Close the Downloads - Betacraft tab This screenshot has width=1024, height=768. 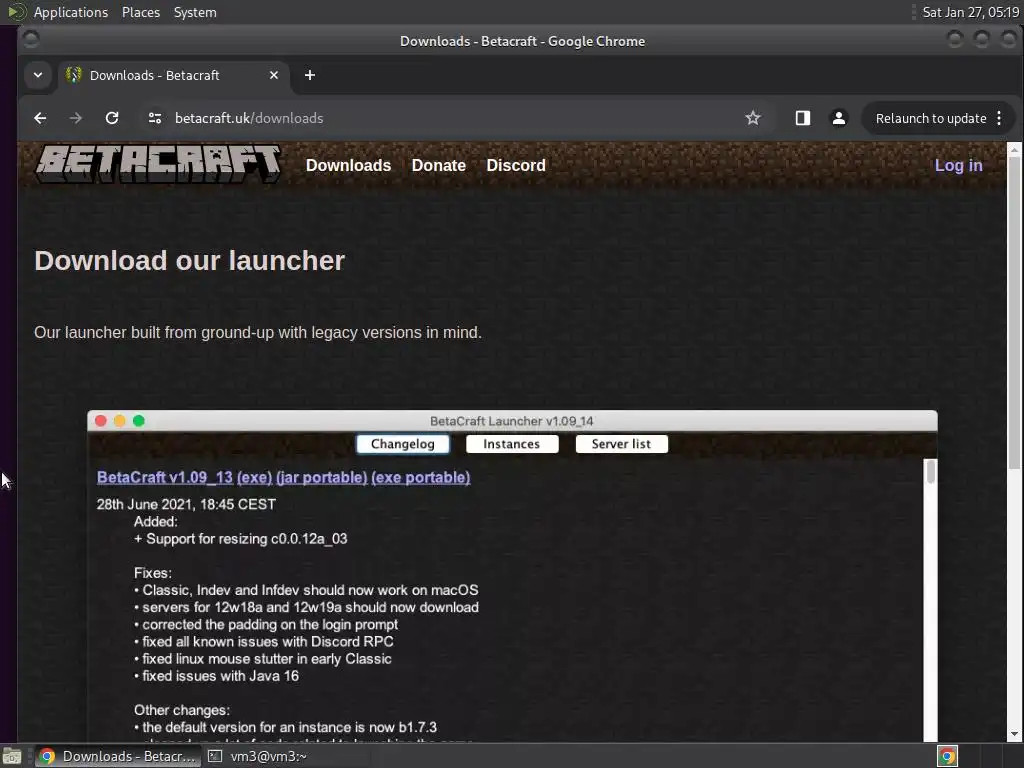[274, 75]
